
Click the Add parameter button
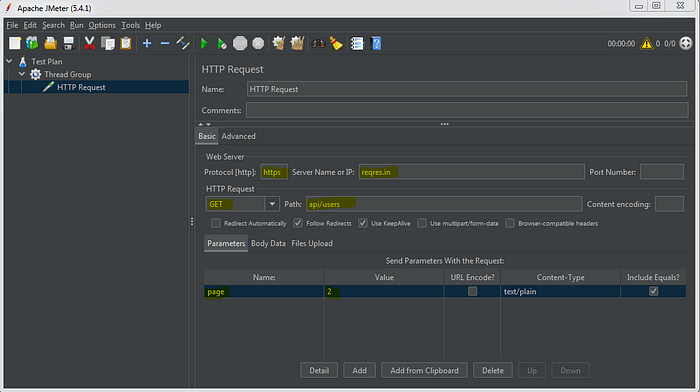pos(359,370)
